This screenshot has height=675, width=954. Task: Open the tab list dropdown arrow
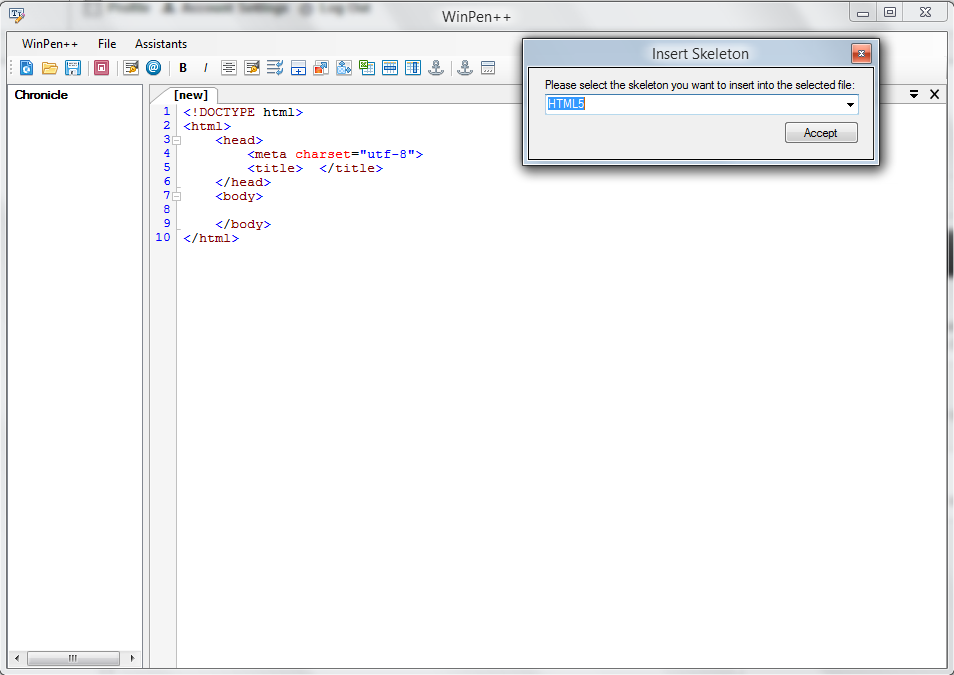click(x=914, y=94)
